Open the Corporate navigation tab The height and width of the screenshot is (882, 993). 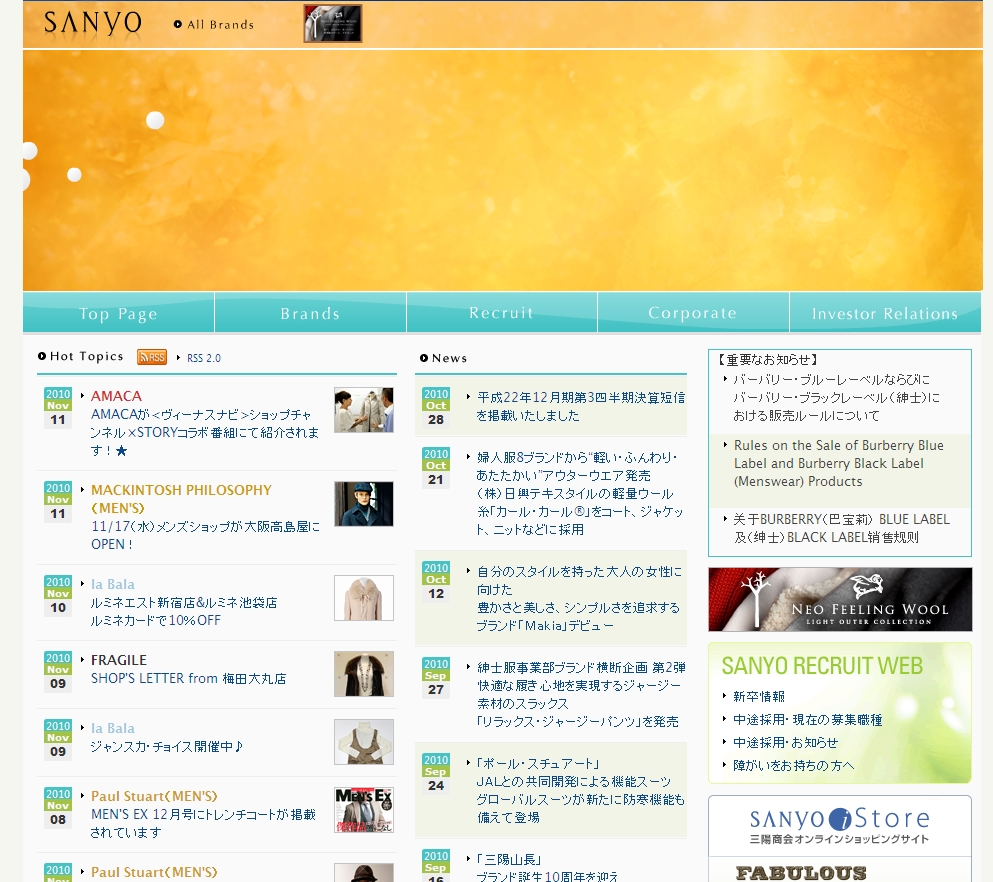pos(693,313)
